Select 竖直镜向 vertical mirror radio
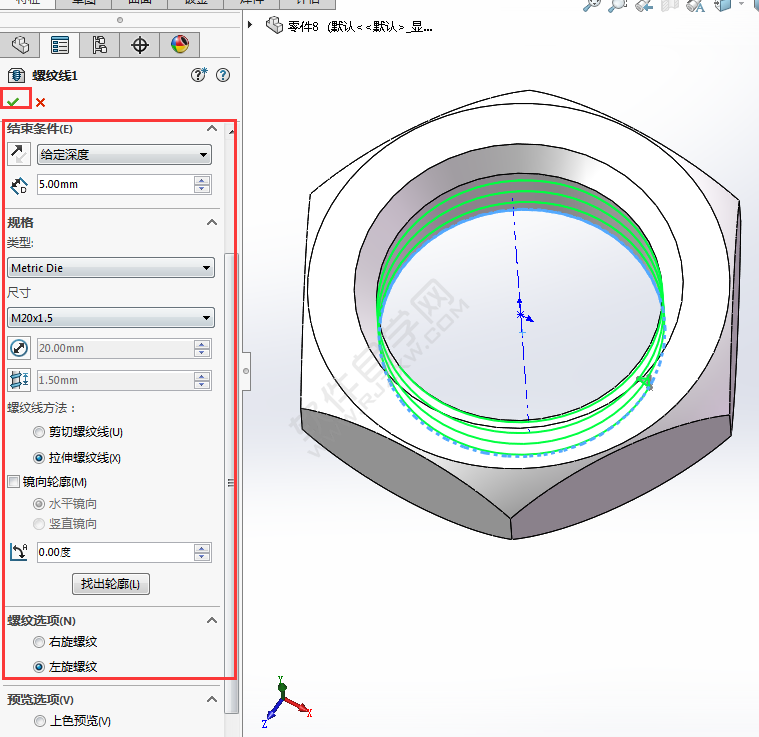This screenshot has width=759, height=737. click(x=39, y=524)
